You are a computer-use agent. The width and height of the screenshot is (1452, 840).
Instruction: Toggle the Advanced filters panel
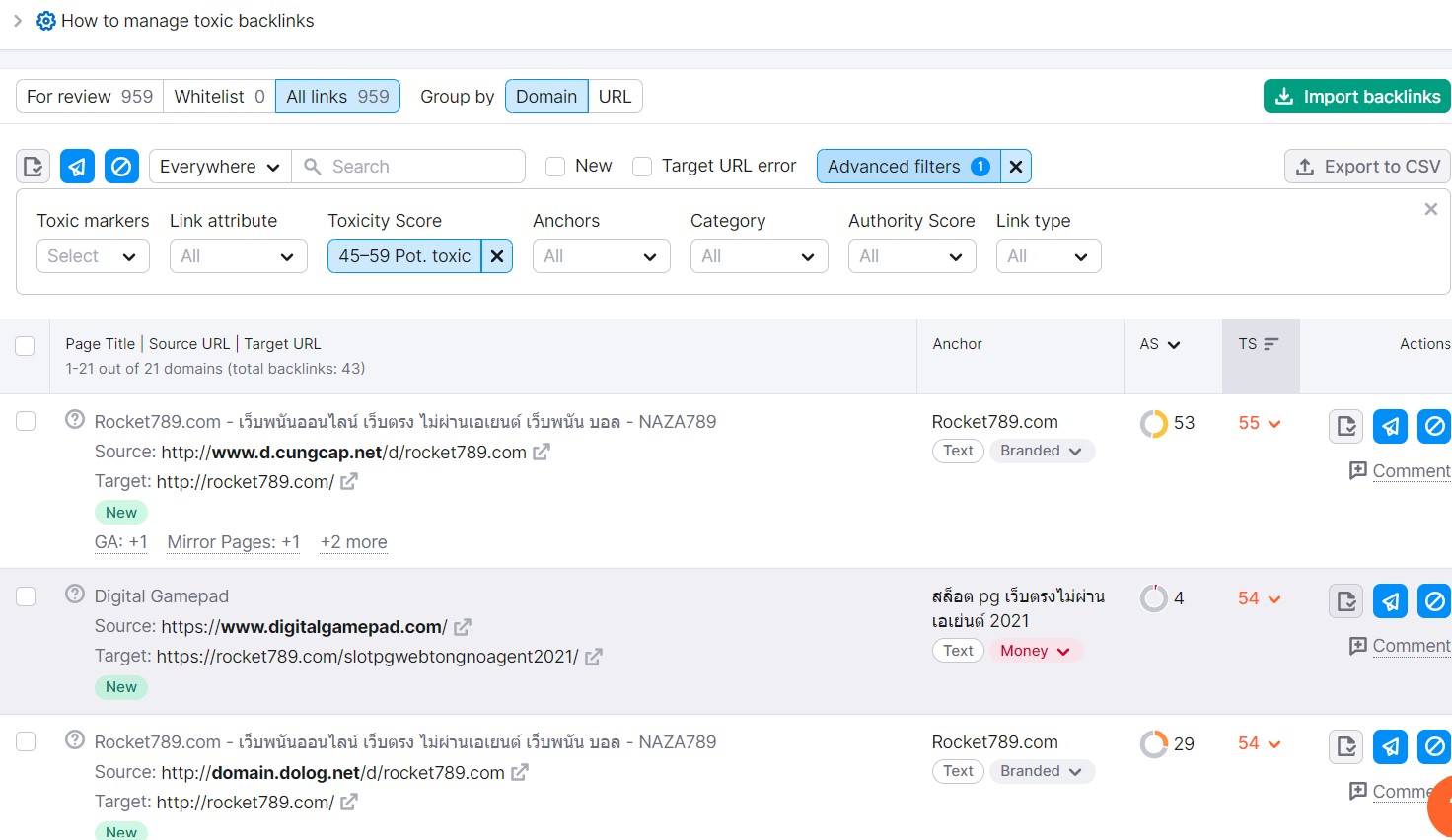coord(908,167)
